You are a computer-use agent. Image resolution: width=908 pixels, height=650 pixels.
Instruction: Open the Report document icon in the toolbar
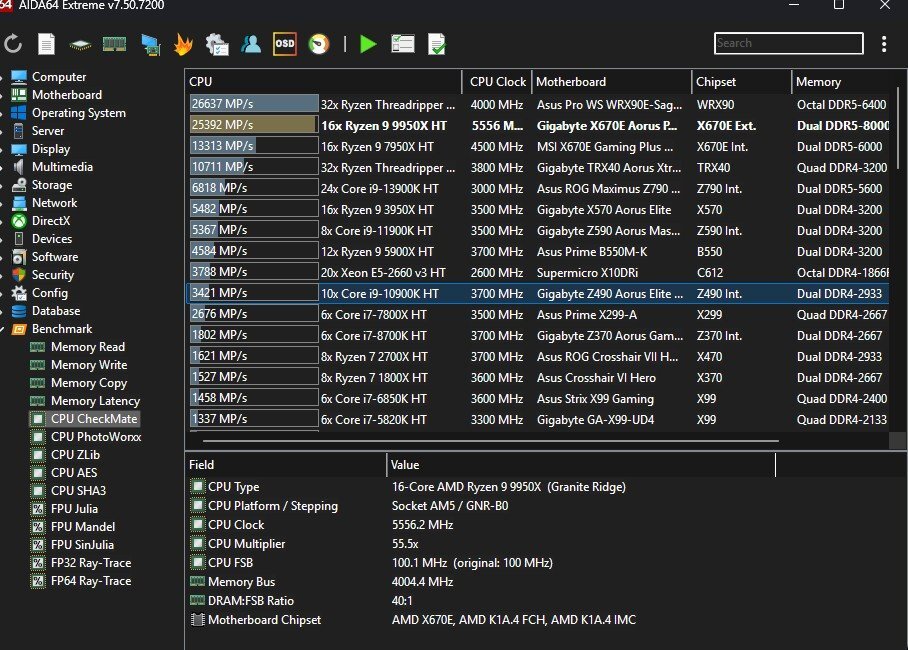coord(46,44)
